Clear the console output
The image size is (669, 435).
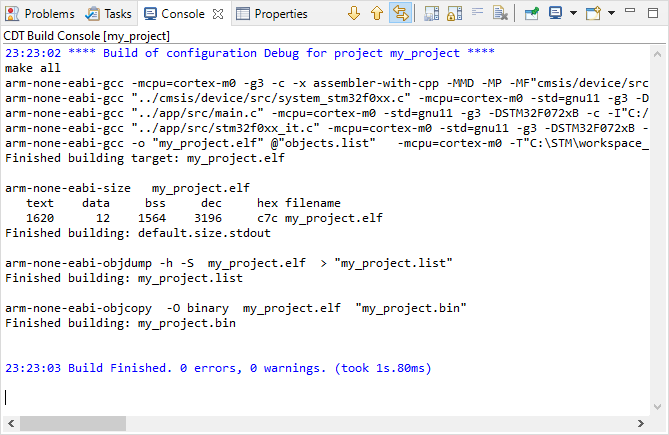[500, 14]
